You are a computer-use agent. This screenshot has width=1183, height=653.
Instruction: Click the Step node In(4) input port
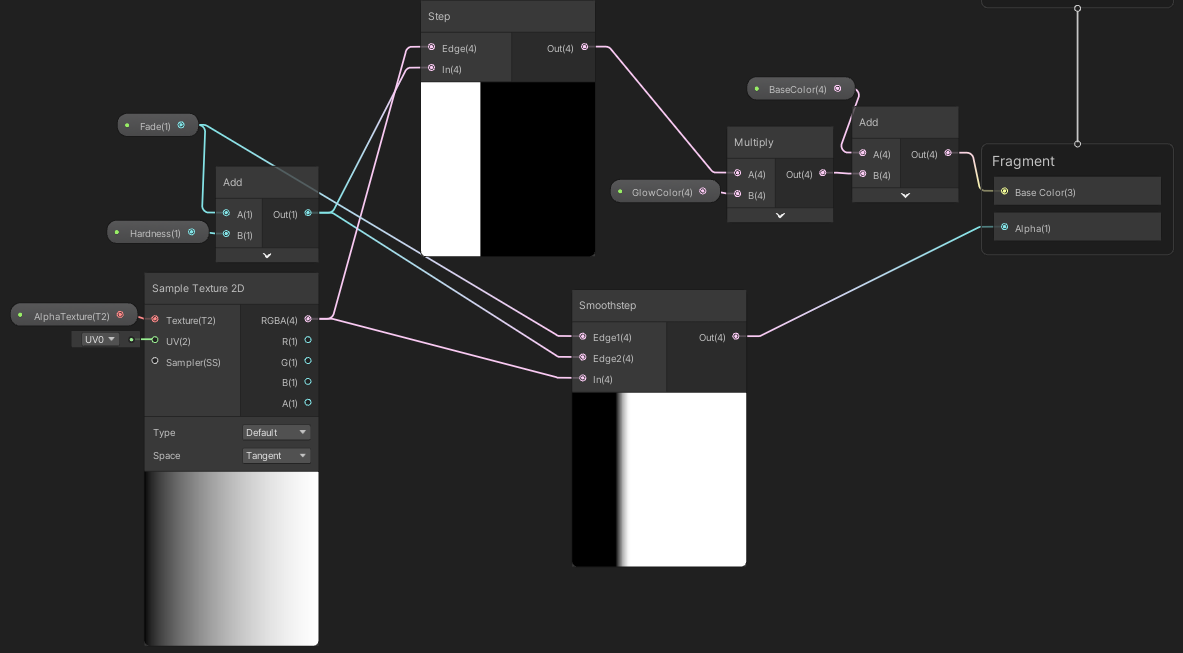pyautogui.click(x=432, y=68)
